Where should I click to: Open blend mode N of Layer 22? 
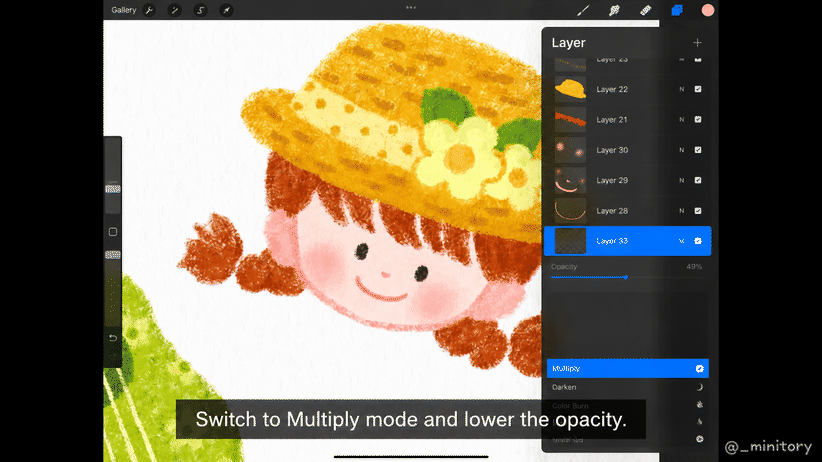point(682,89)
